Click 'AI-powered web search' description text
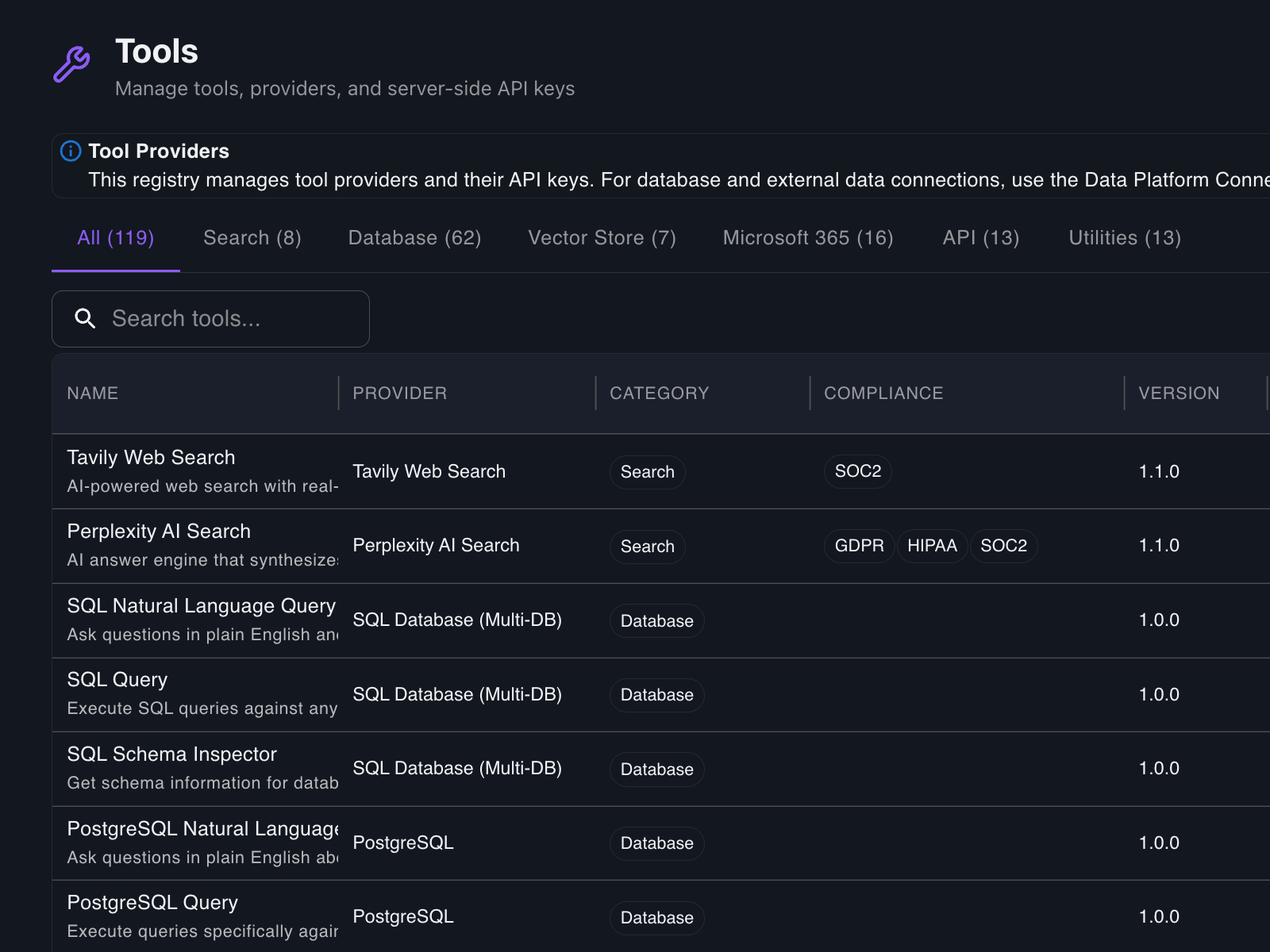The width and height of the screenshot is (1270, 952). (x=202, y=486)
